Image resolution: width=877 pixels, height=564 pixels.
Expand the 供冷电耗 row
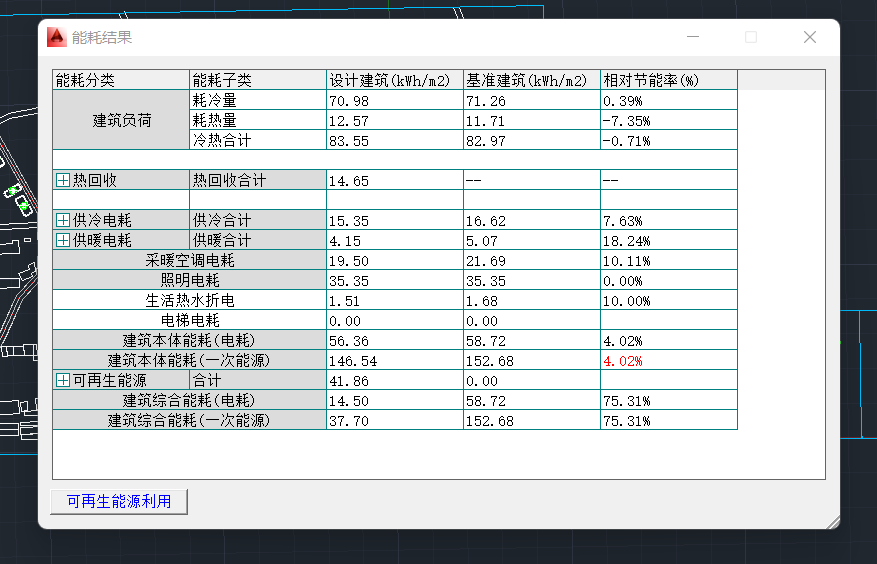[x=62, y=220]
